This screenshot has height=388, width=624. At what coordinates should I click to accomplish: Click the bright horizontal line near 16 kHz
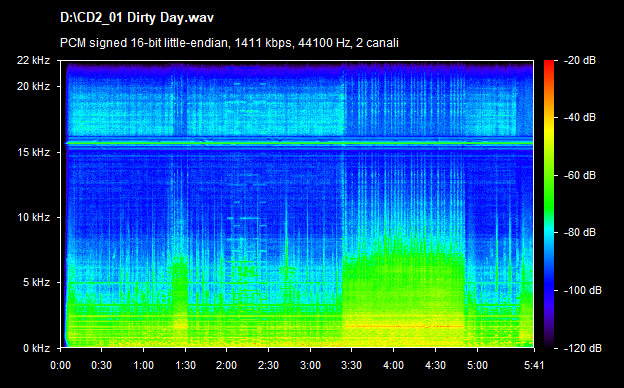coord(299,142)
